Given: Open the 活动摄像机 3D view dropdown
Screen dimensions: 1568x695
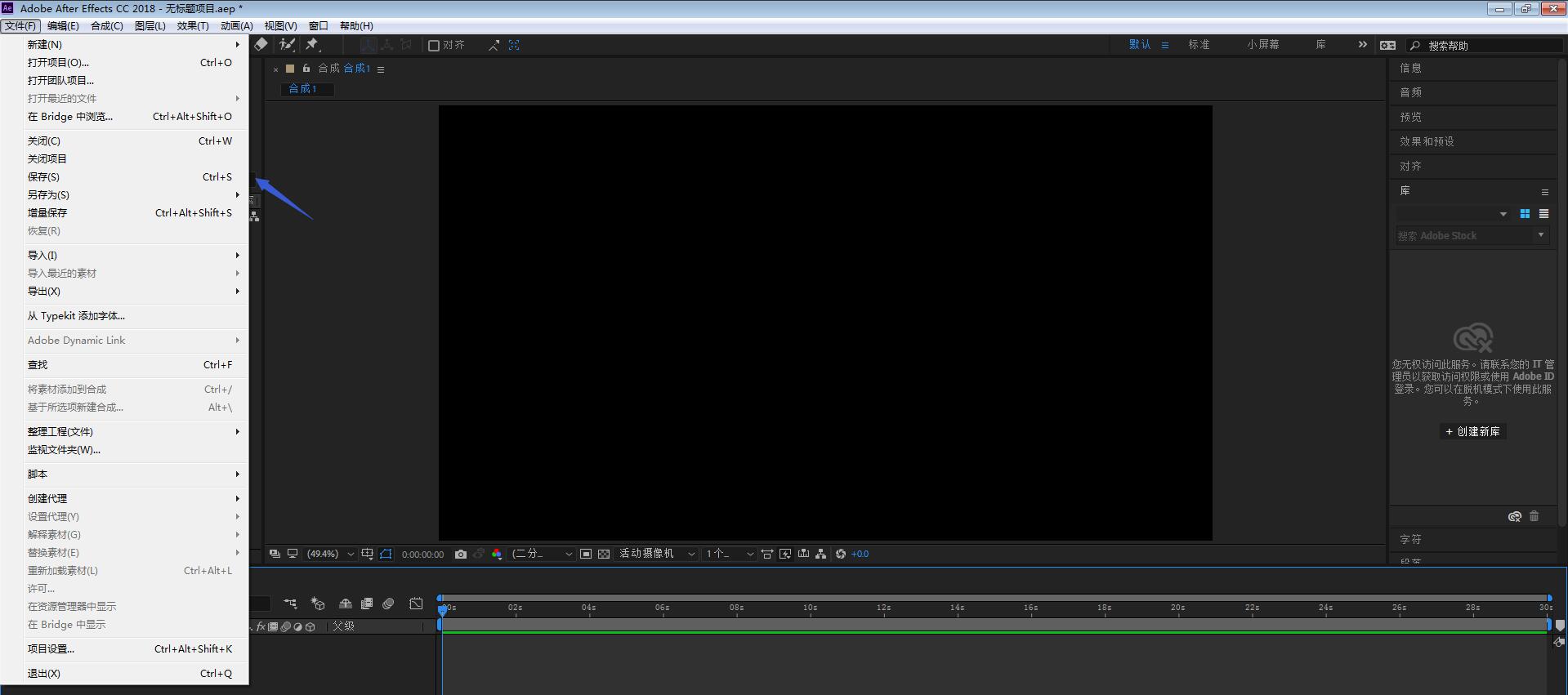Looking at the screenshot, I should click(x=656, y=554).
